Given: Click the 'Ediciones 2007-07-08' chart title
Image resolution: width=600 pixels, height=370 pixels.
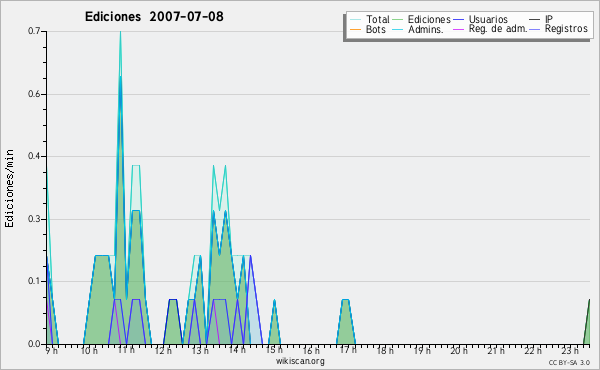Looking at the screenshot, I should click(154, 17).
